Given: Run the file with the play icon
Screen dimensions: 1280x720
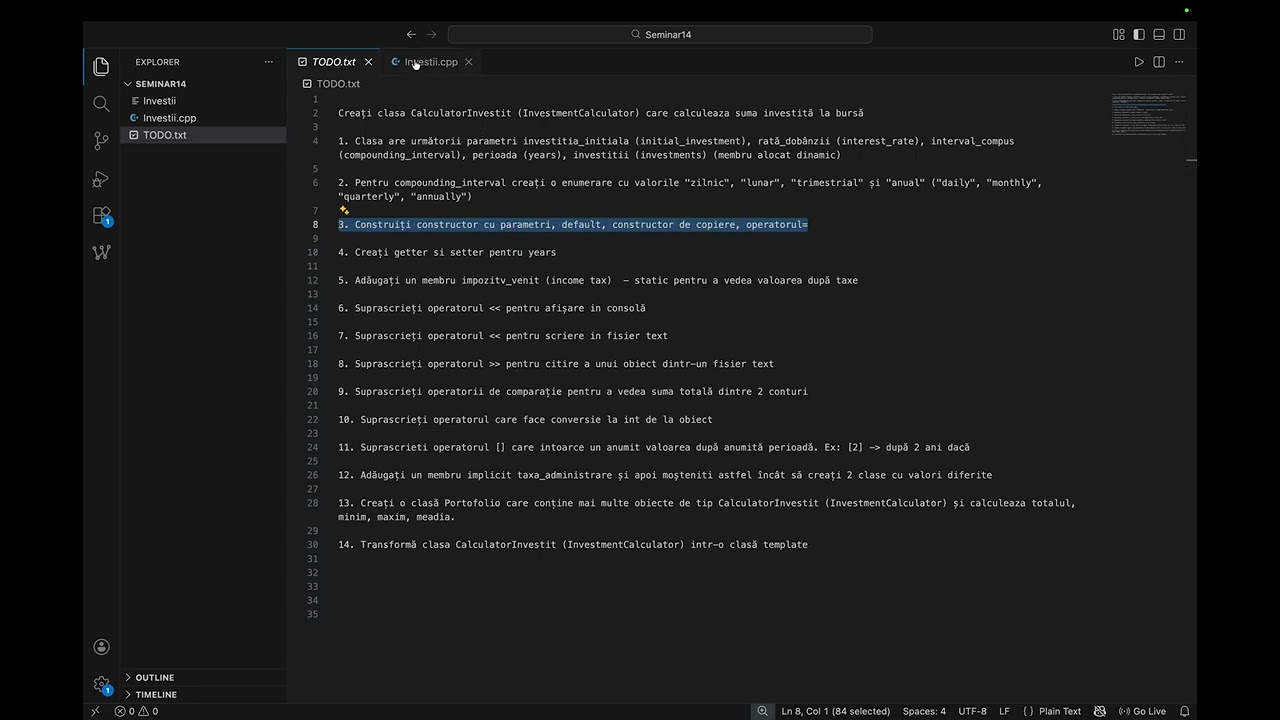Looking at the screenshot, I should [x=1139, y=62].
